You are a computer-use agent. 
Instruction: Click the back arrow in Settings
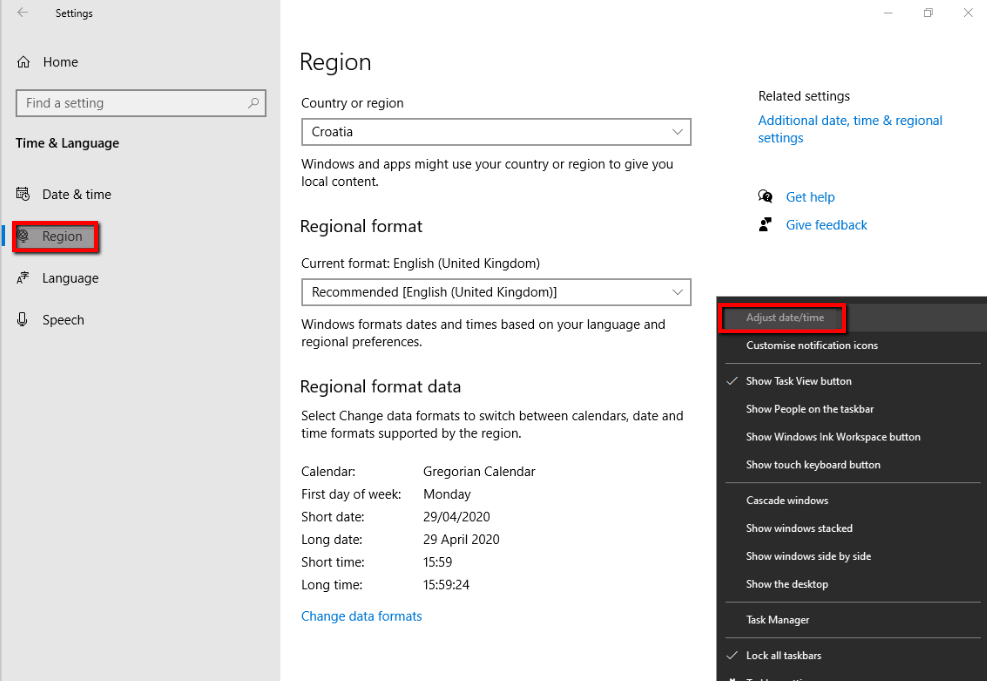pyautogui.click(x=23, y=13)
